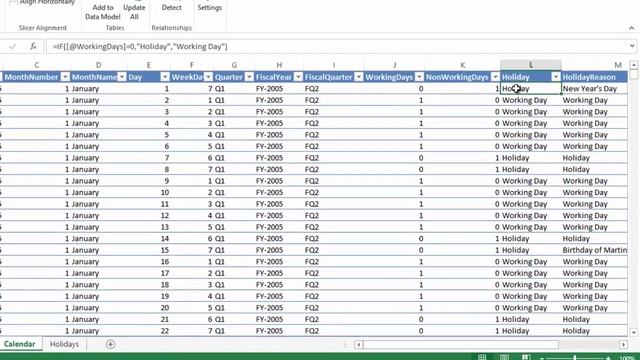The height and width of the screenshot is (360, 640).
Task: Open Holiday column filter dropdown
Action: (x=556, y=77)
